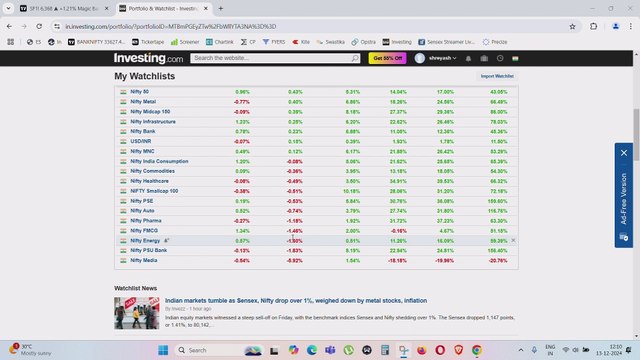Open site information icon in address bar
640x360 pixels.
pyautogui.click(x=57, y=27)
